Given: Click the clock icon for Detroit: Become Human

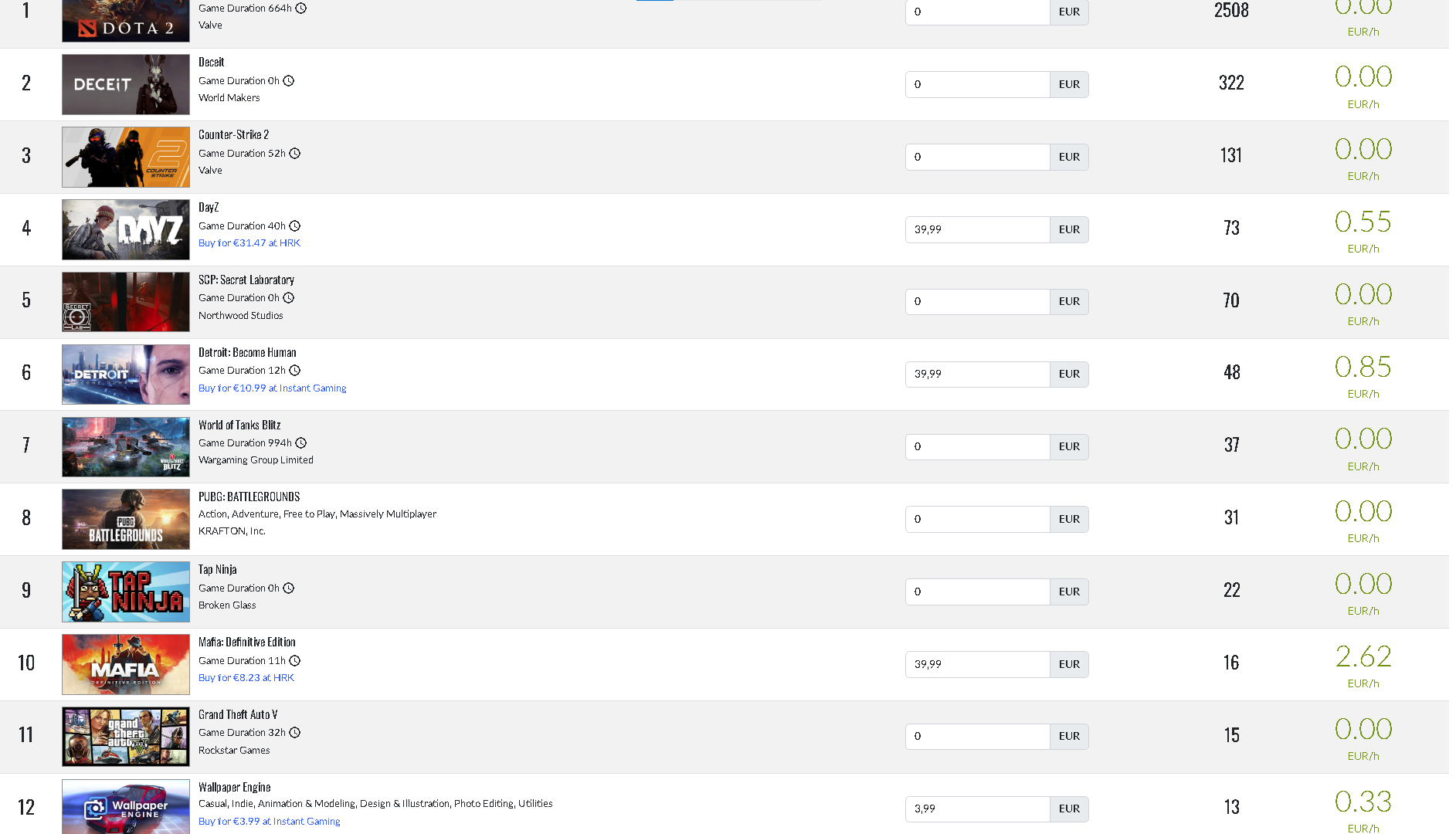Looking at the screenshot, I should click(x=295, y=371).
